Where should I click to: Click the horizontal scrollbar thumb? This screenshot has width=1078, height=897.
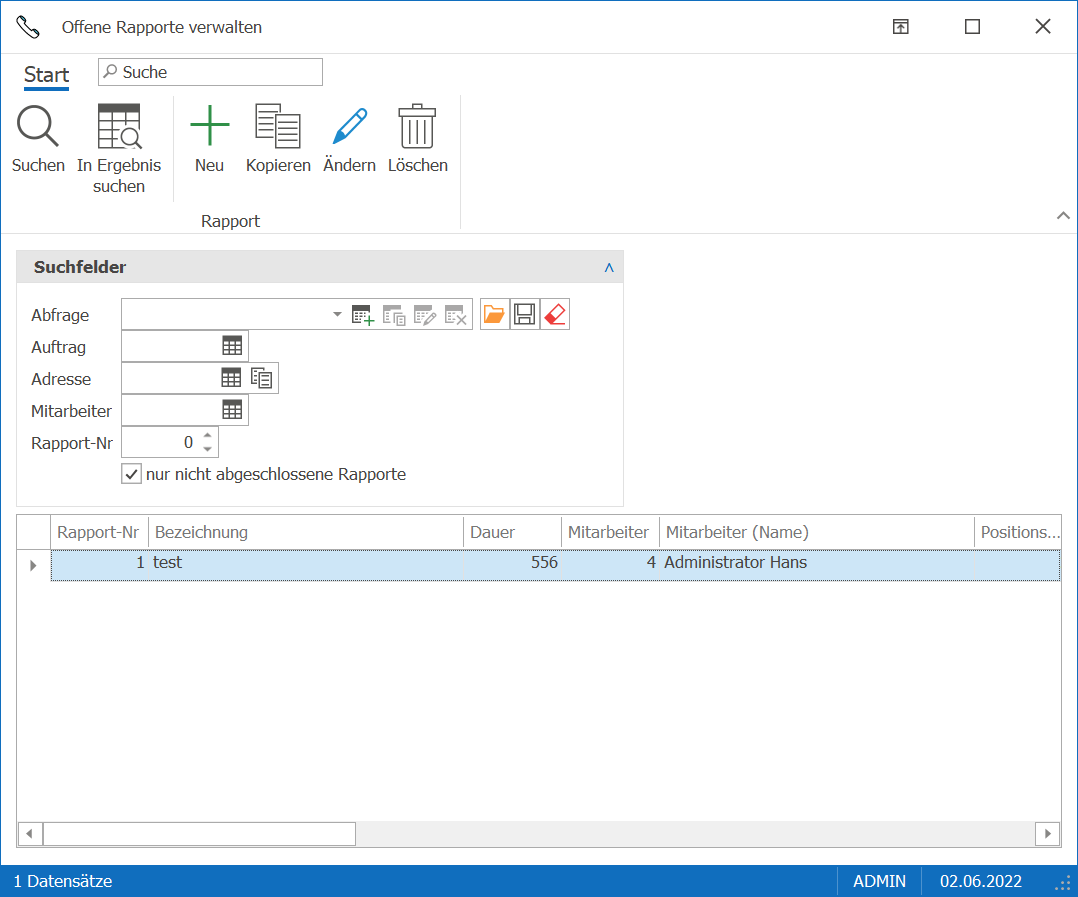pos(199,834)
